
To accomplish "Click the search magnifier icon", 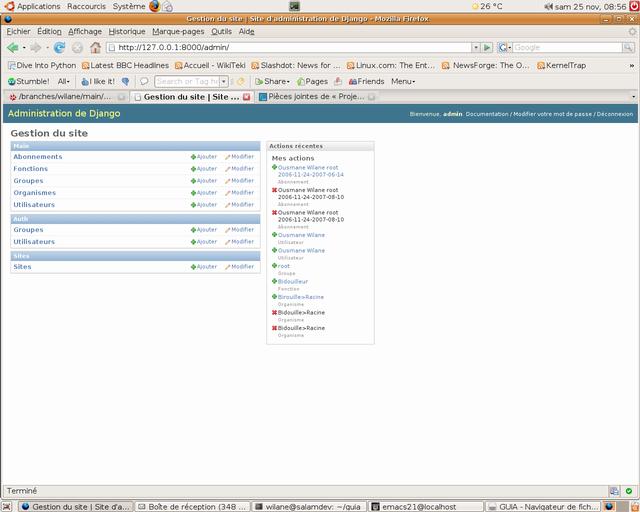I will click(628, 48).
